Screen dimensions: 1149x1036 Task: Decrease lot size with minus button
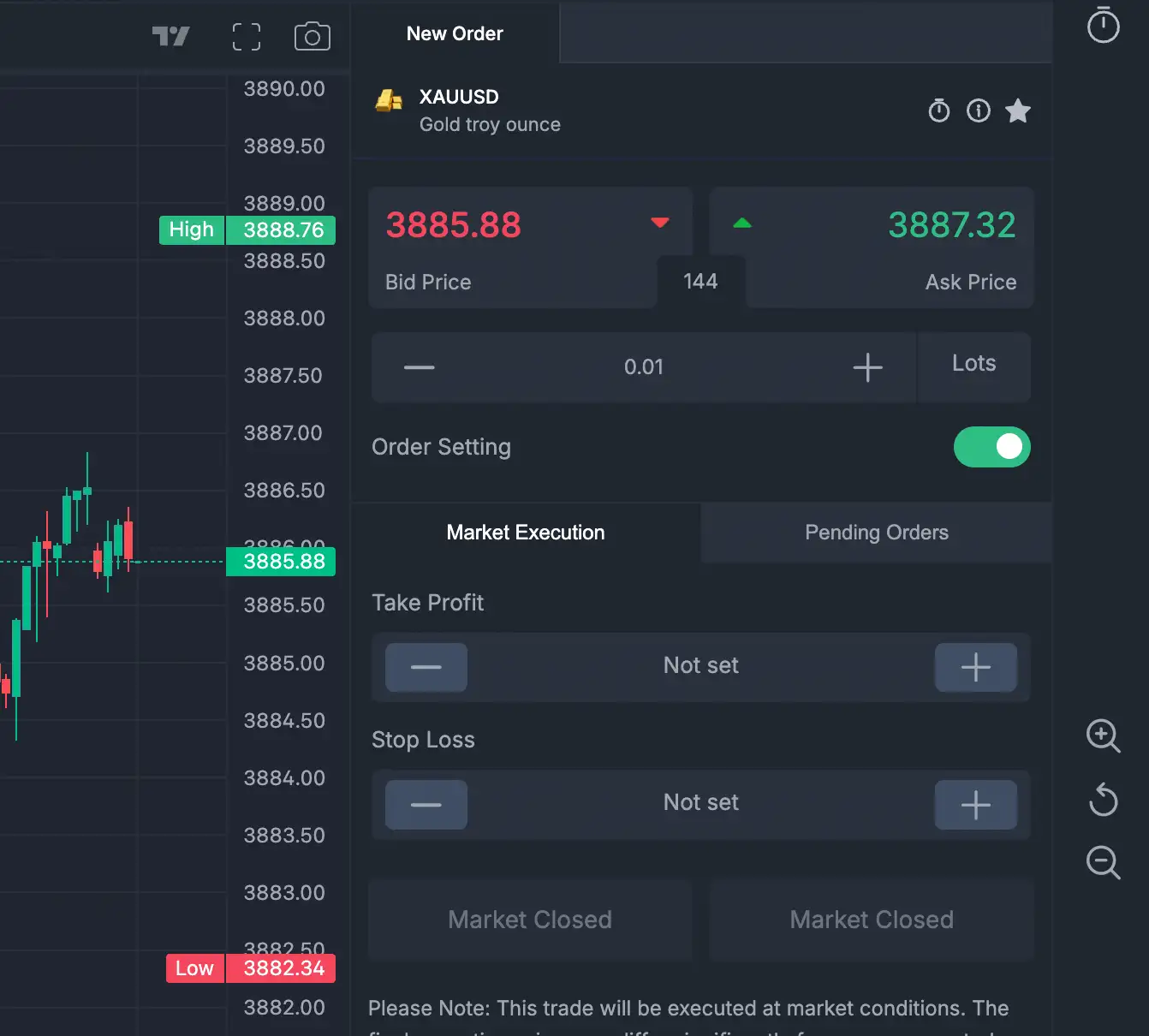(420, 367)
